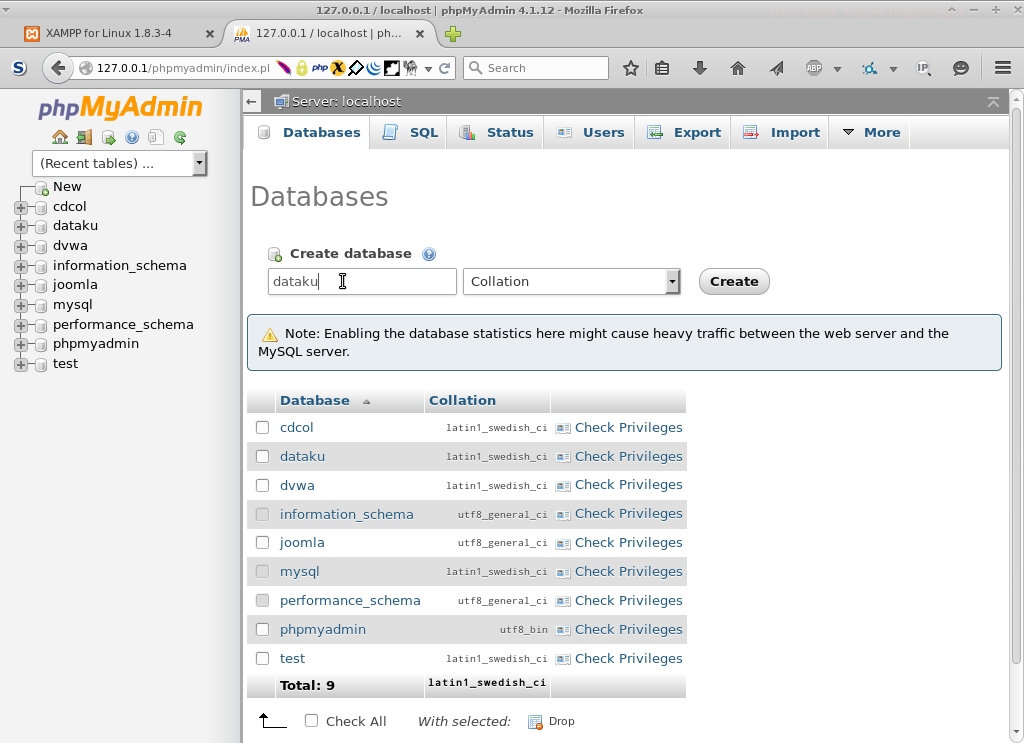The height and width of the screenshot is (743, 1024).
Task: Open the SQL tab
Action: 409,133
